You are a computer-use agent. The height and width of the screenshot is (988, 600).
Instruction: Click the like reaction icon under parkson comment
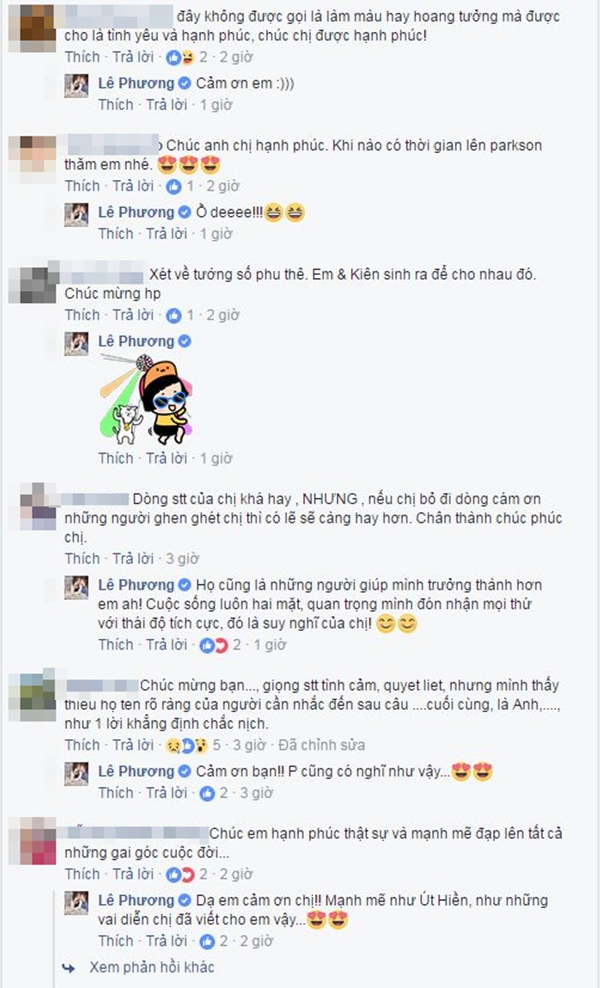[x=173, y=187]
